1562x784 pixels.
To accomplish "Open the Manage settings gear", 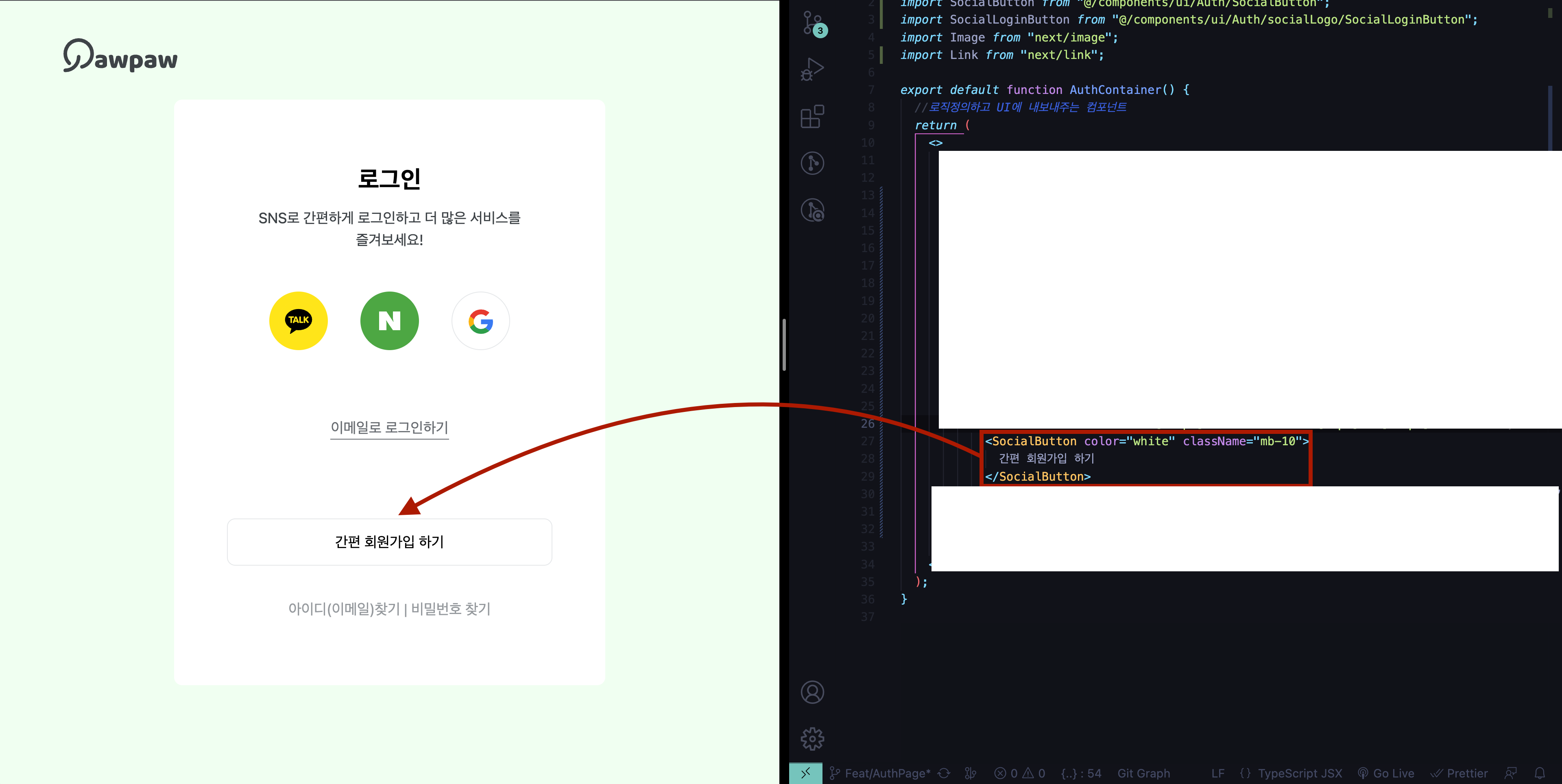I will [x=813, y=738].
